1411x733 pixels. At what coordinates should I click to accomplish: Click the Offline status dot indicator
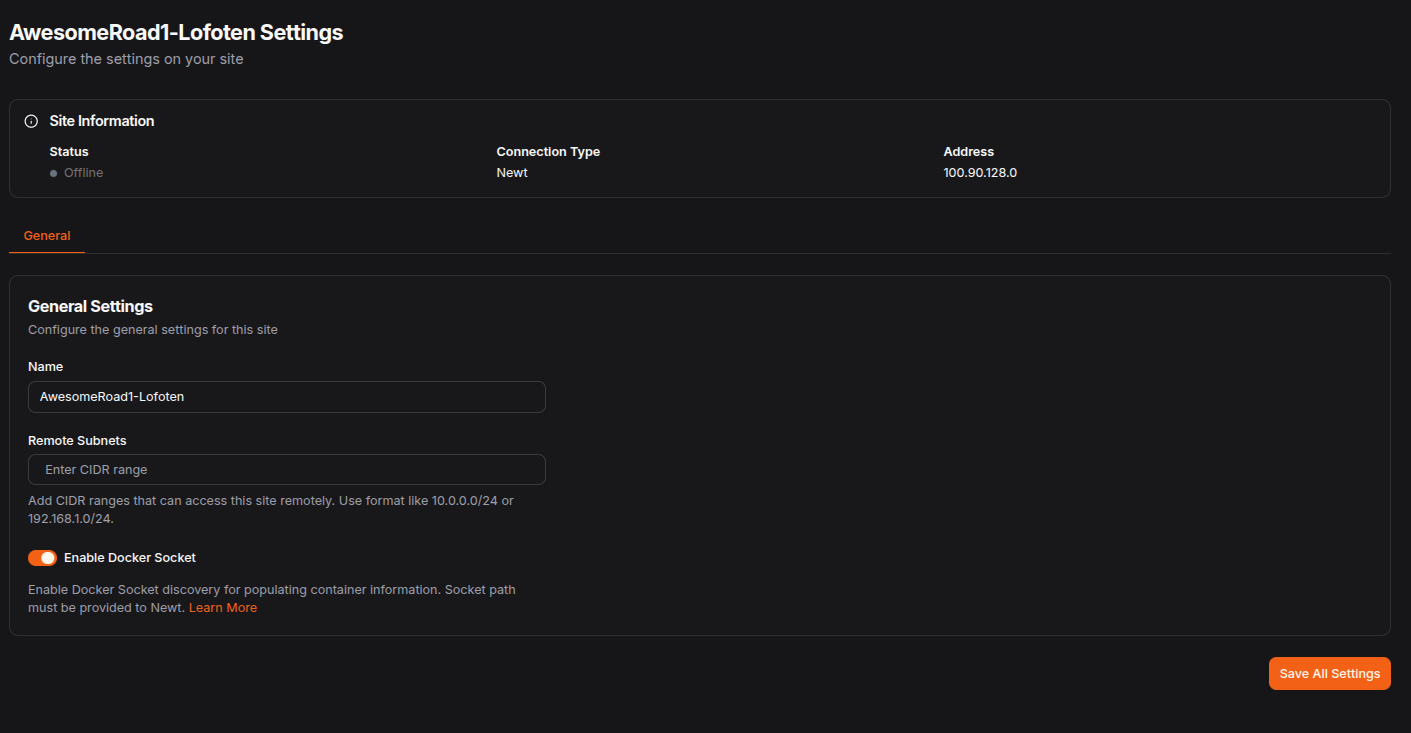pyautogui.click(x=53, y=173)
